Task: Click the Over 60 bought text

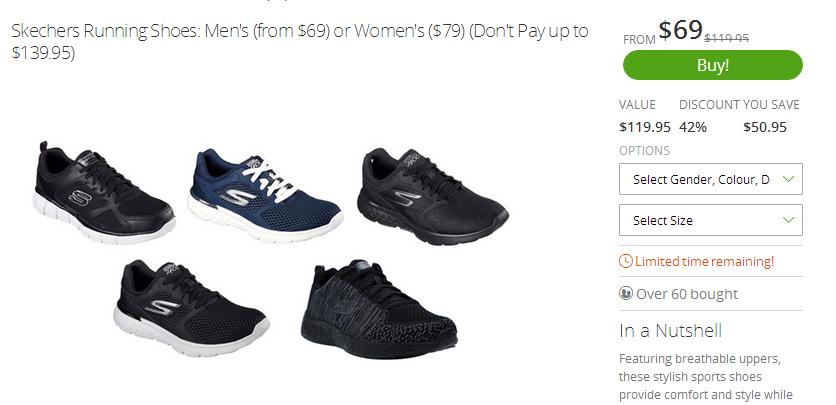Action: pos(687,294)
